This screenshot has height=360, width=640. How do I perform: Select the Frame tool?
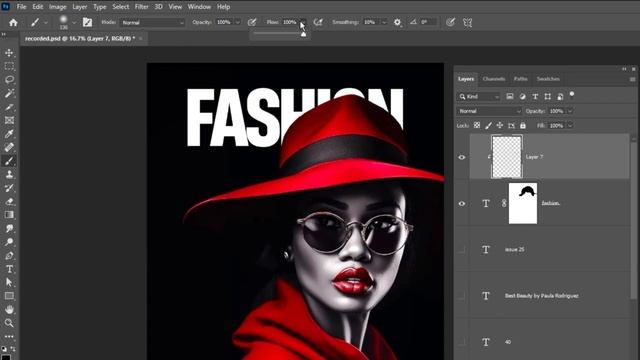pyautogui.click(x=9, y=120)
